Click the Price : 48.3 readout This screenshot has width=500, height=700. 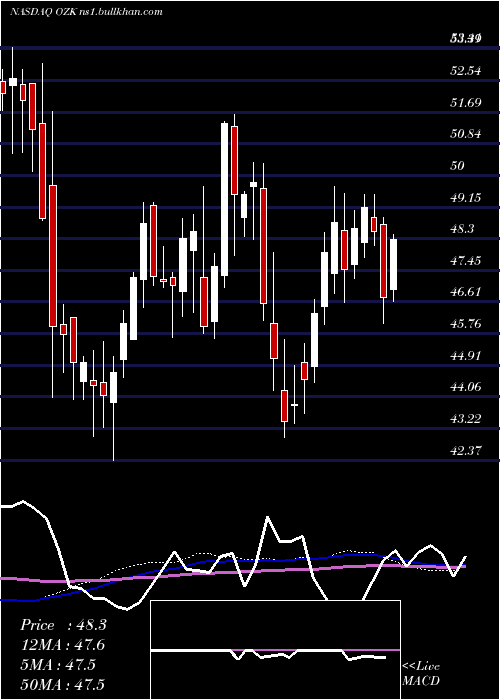pyautogui.click(x=63, y=625)
